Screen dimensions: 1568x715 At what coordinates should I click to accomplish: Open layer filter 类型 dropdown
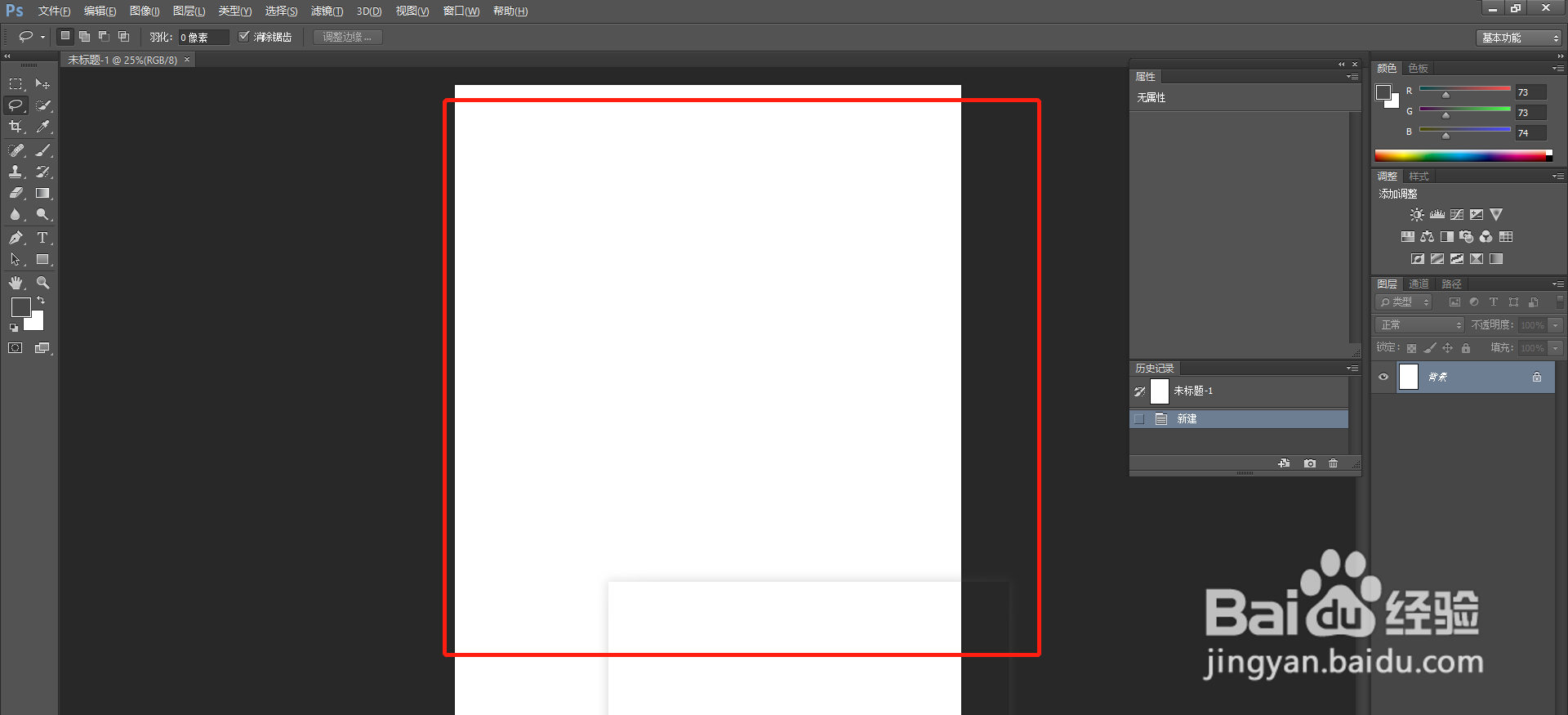(1405, 302)
